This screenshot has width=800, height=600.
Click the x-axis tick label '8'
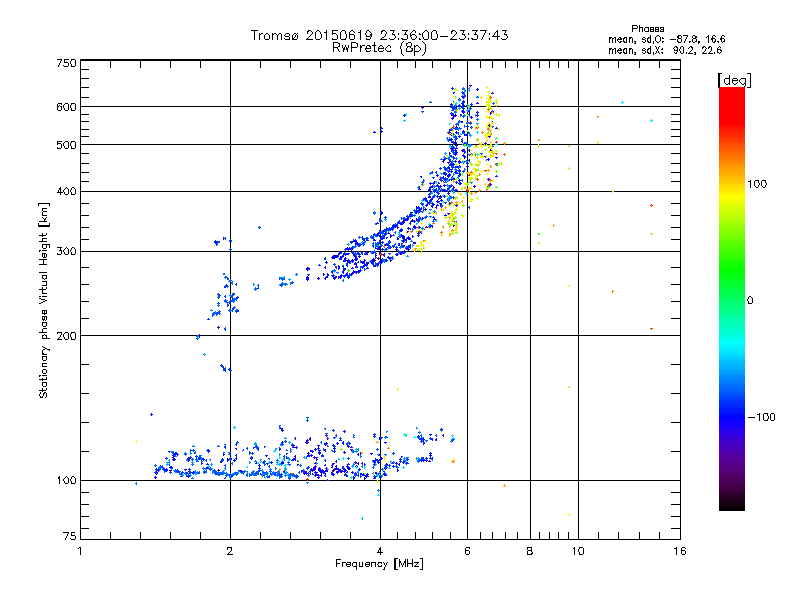(x=530, y=551)
